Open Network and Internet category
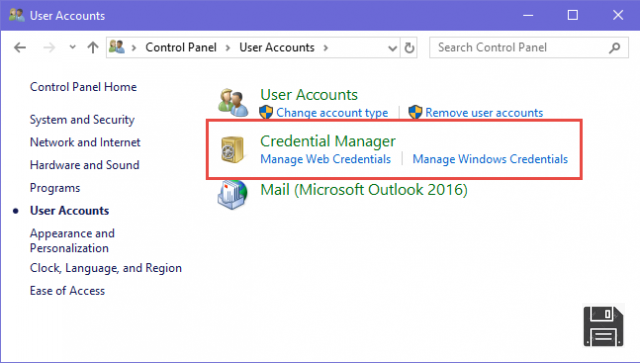The width and height of the screenshot is (640, 363). pyautogui.click(x=85, y=142)
